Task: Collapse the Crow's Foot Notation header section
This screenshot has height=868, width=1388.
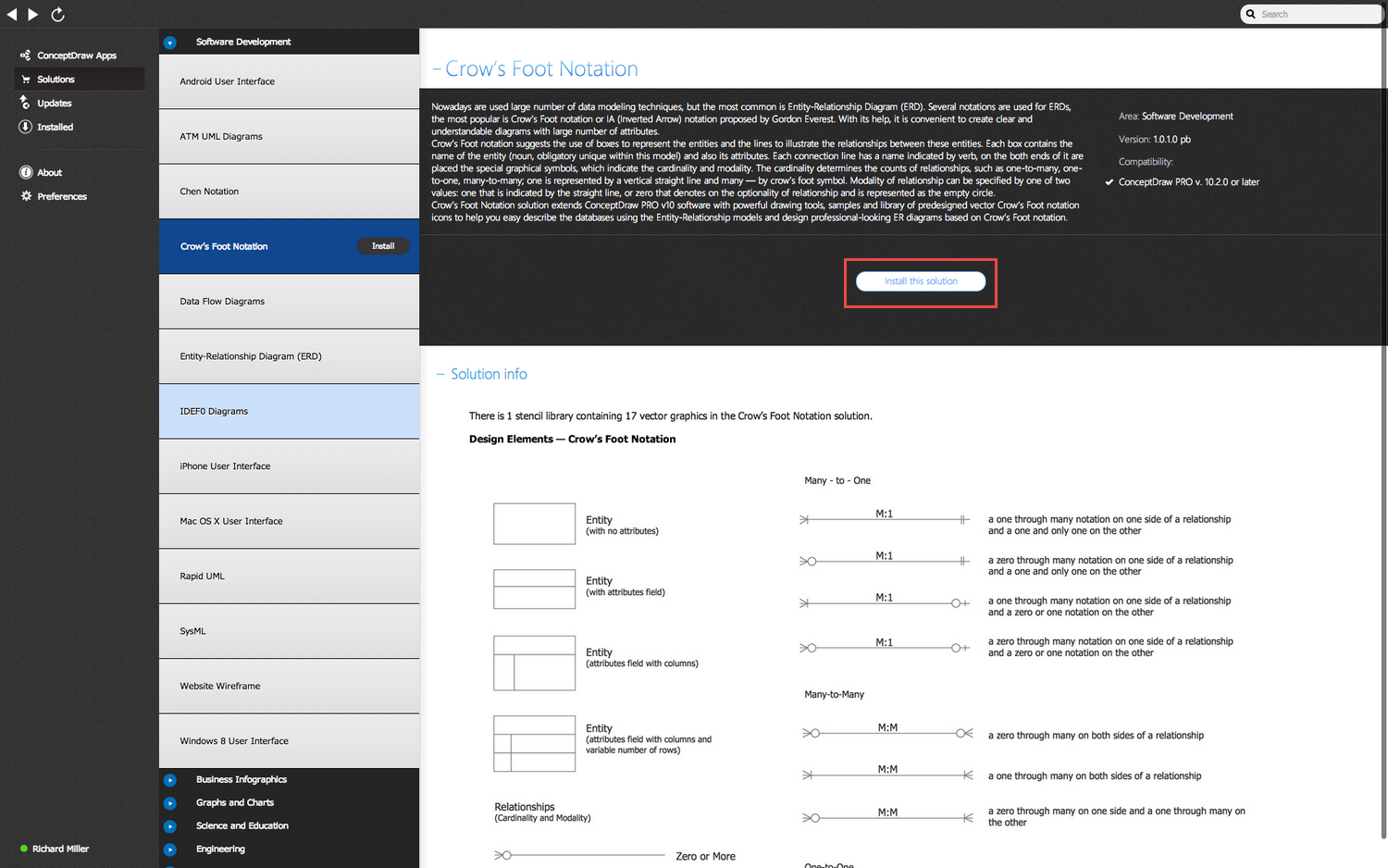Action: coord(437,69)
